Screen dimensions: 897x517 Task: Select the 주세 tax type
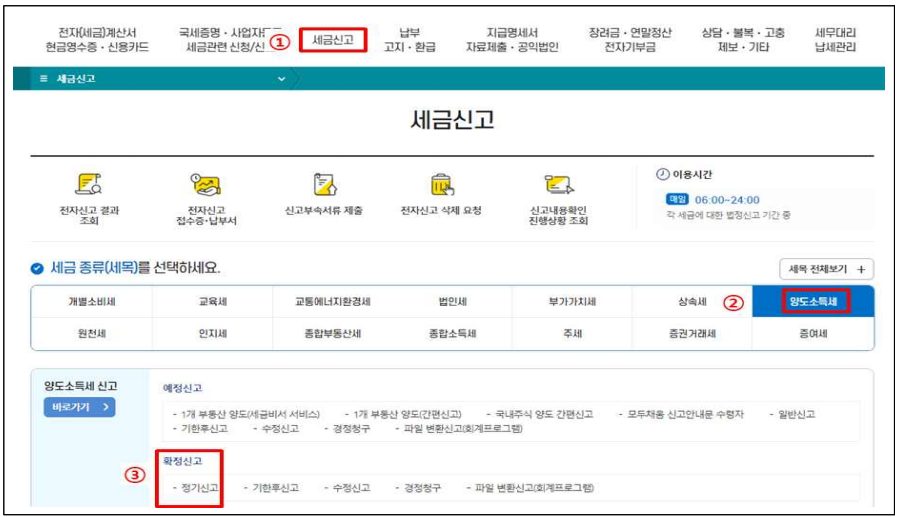click(572, 333)
